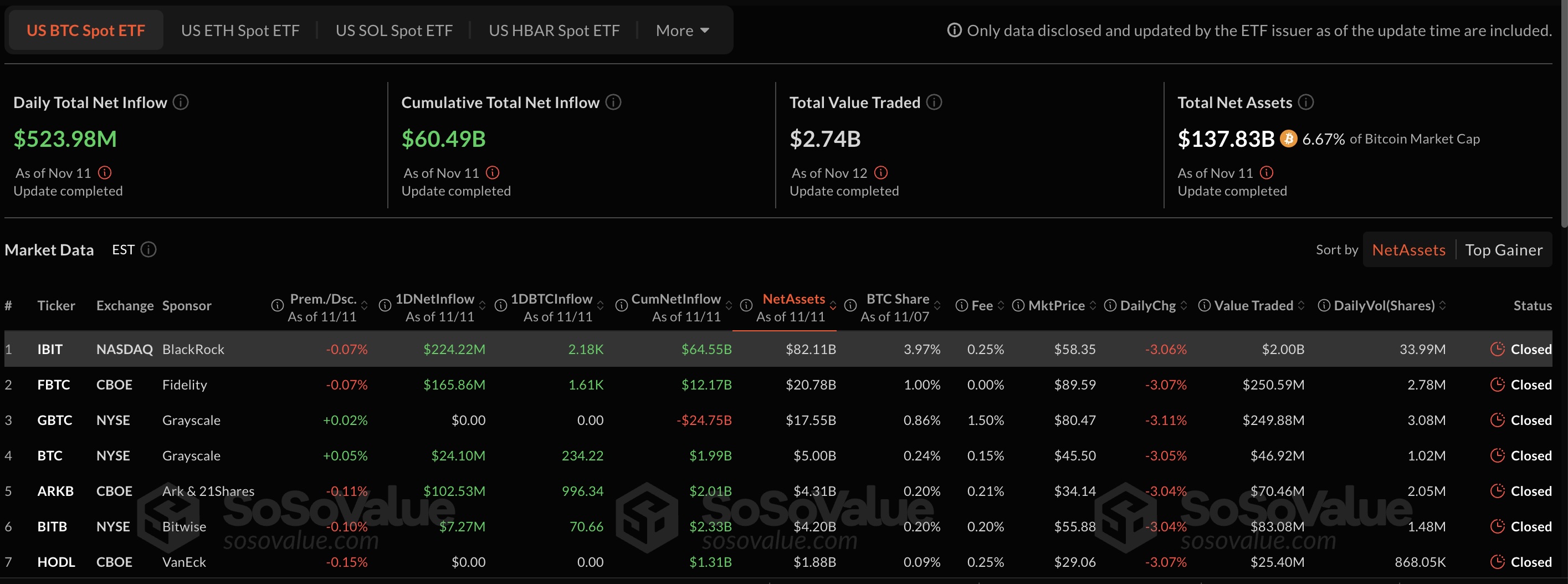Click info icon next to Total Value Traded
The height and width of the screenshot is (584, 1568).
click(x=934, y=103)
